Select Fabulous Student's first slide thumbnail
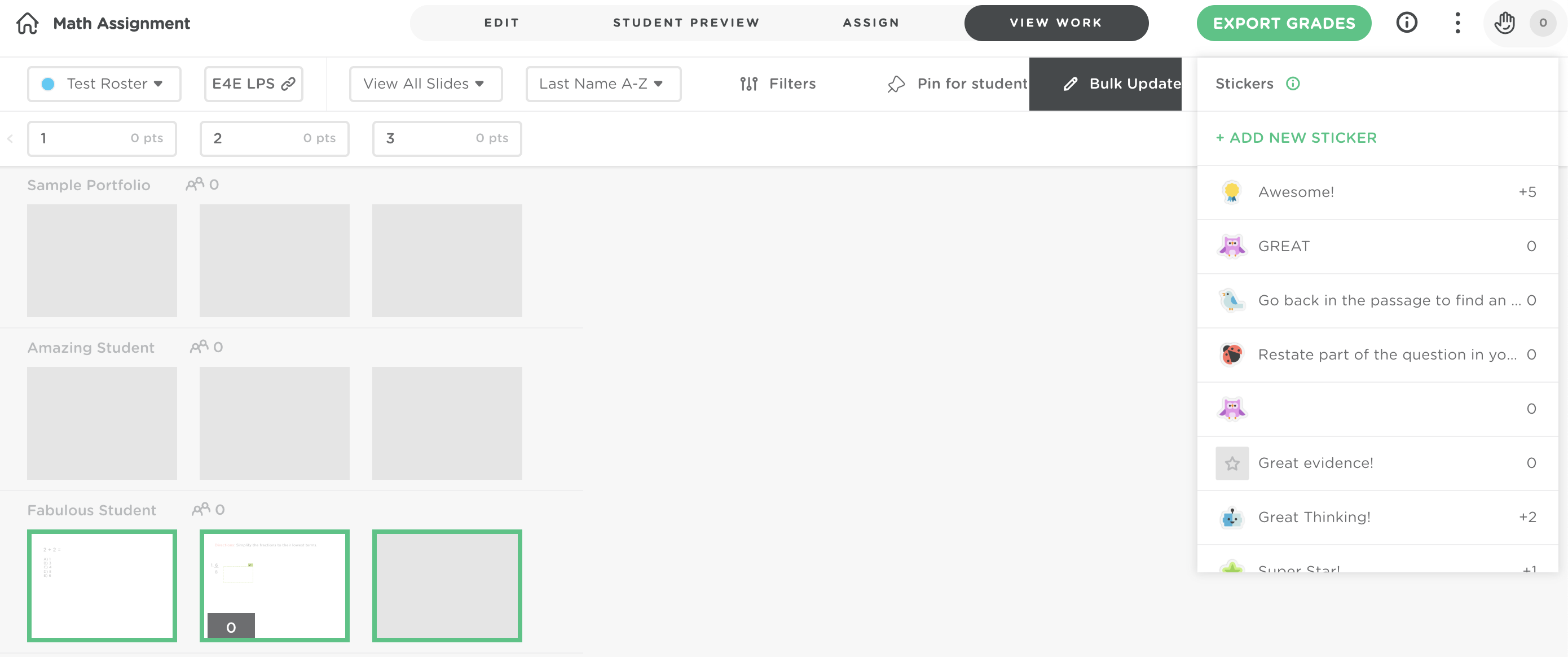This screenshot has width=1568, height=657. point(102,585)
